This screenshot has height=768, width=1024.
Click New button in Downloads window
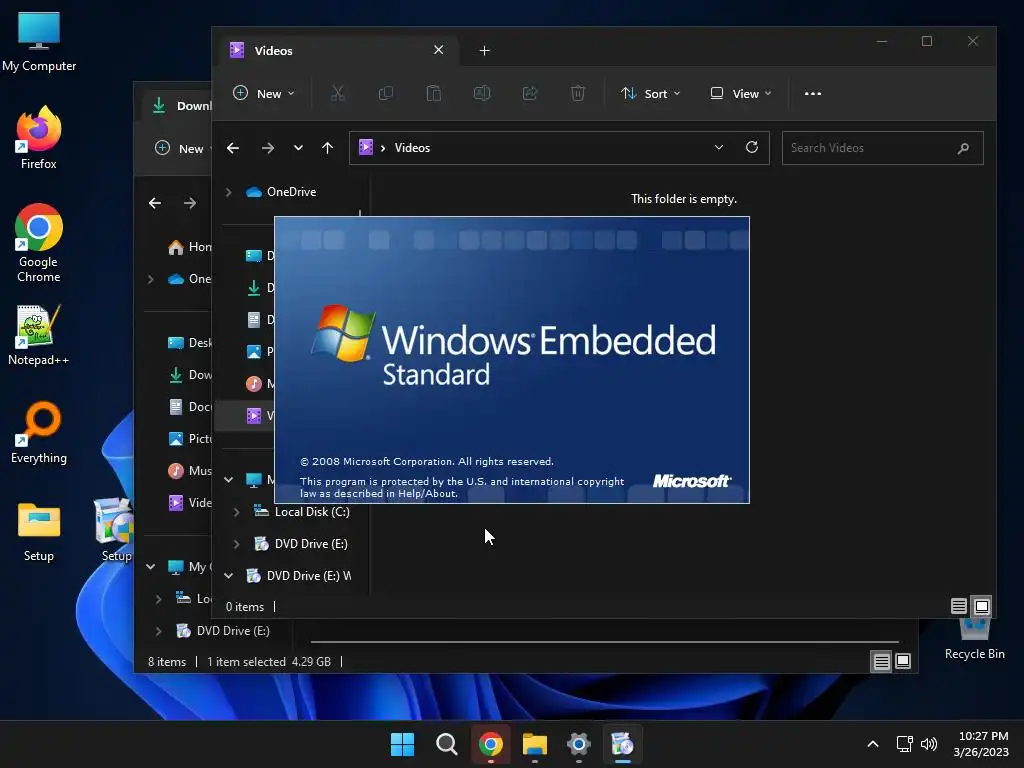182,149
